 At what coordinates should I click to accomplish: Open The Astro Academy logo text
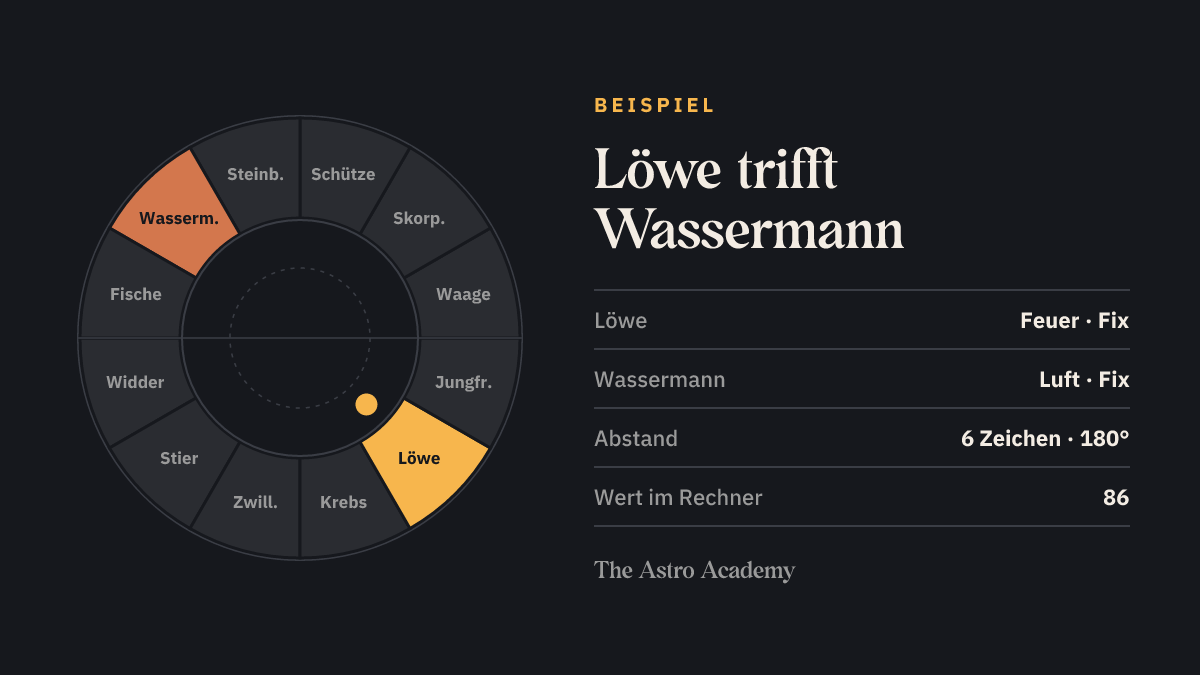(x=694, y=570)
